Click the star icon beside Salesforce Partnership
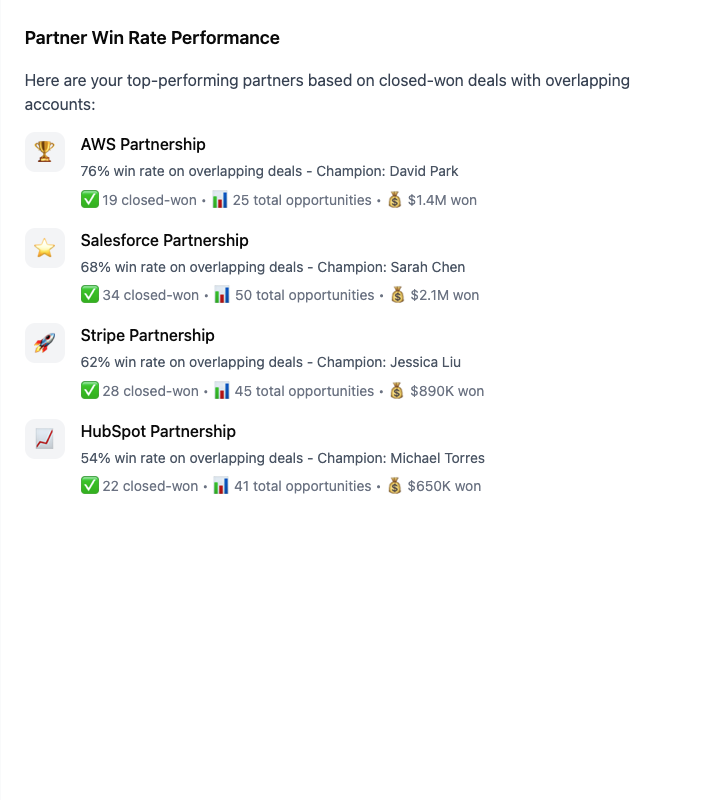This screenshot has width=706, height=800. [x=45, y=248]
